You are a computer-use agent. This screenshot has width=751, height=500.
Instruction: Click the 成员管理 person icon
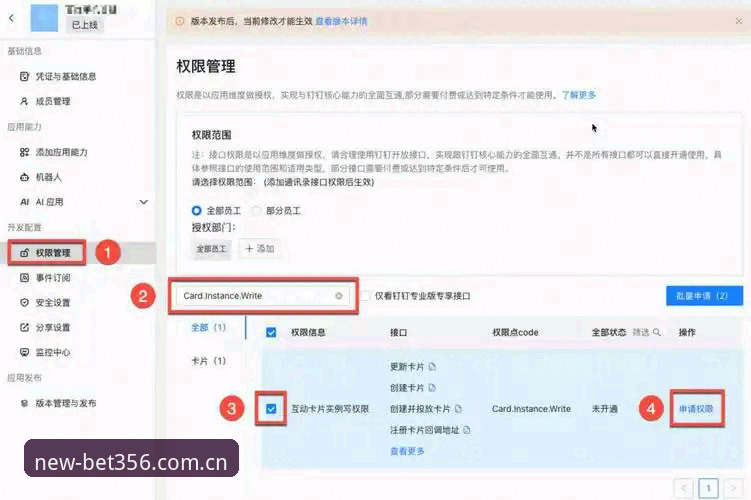tap(24, 101)
